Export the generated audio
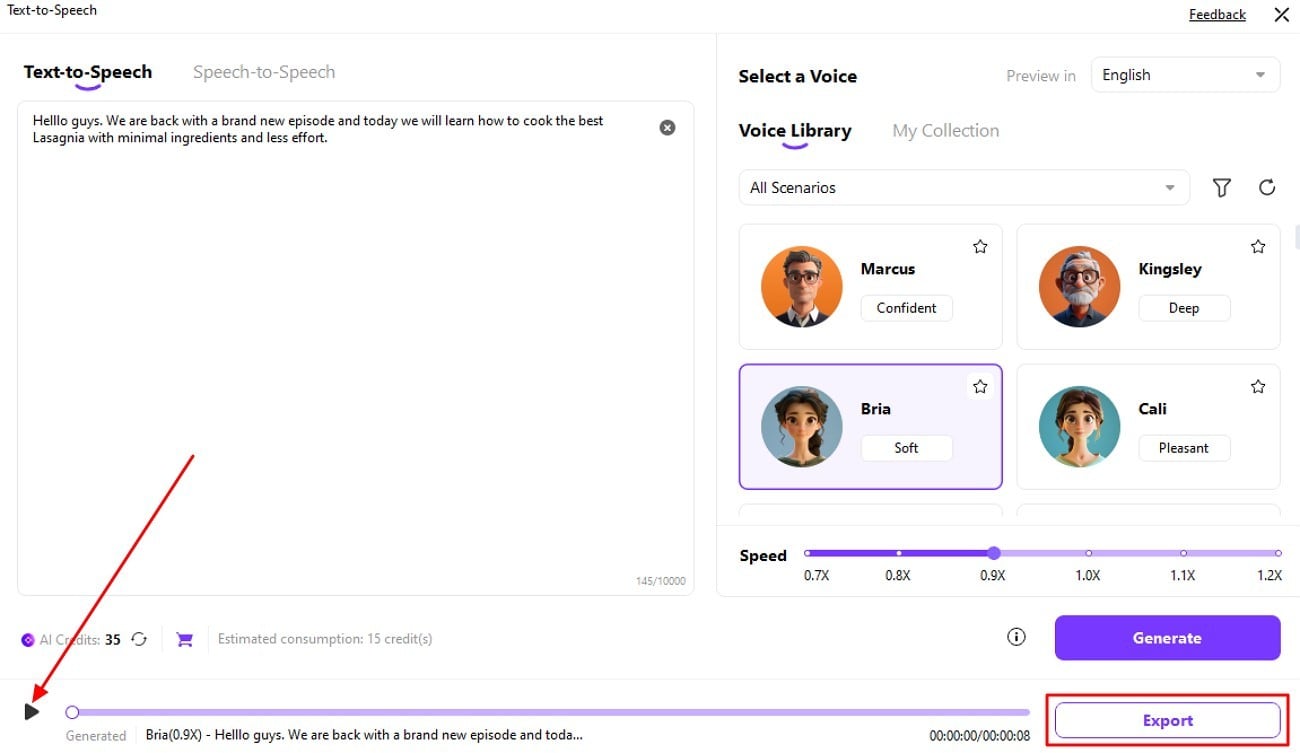The height and width of the screenshot is (753, 1300). [1167, 720]
